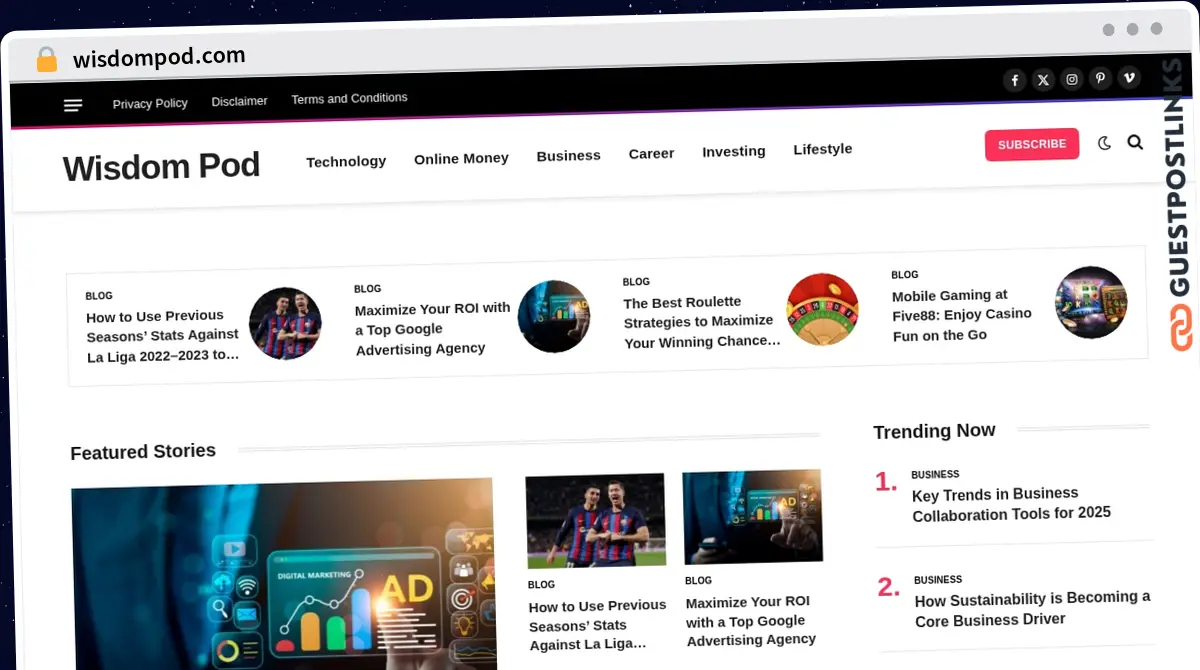Open Key Trends in Business Collaboration article
1200x670 pixels.
(x=1010, y=504)
